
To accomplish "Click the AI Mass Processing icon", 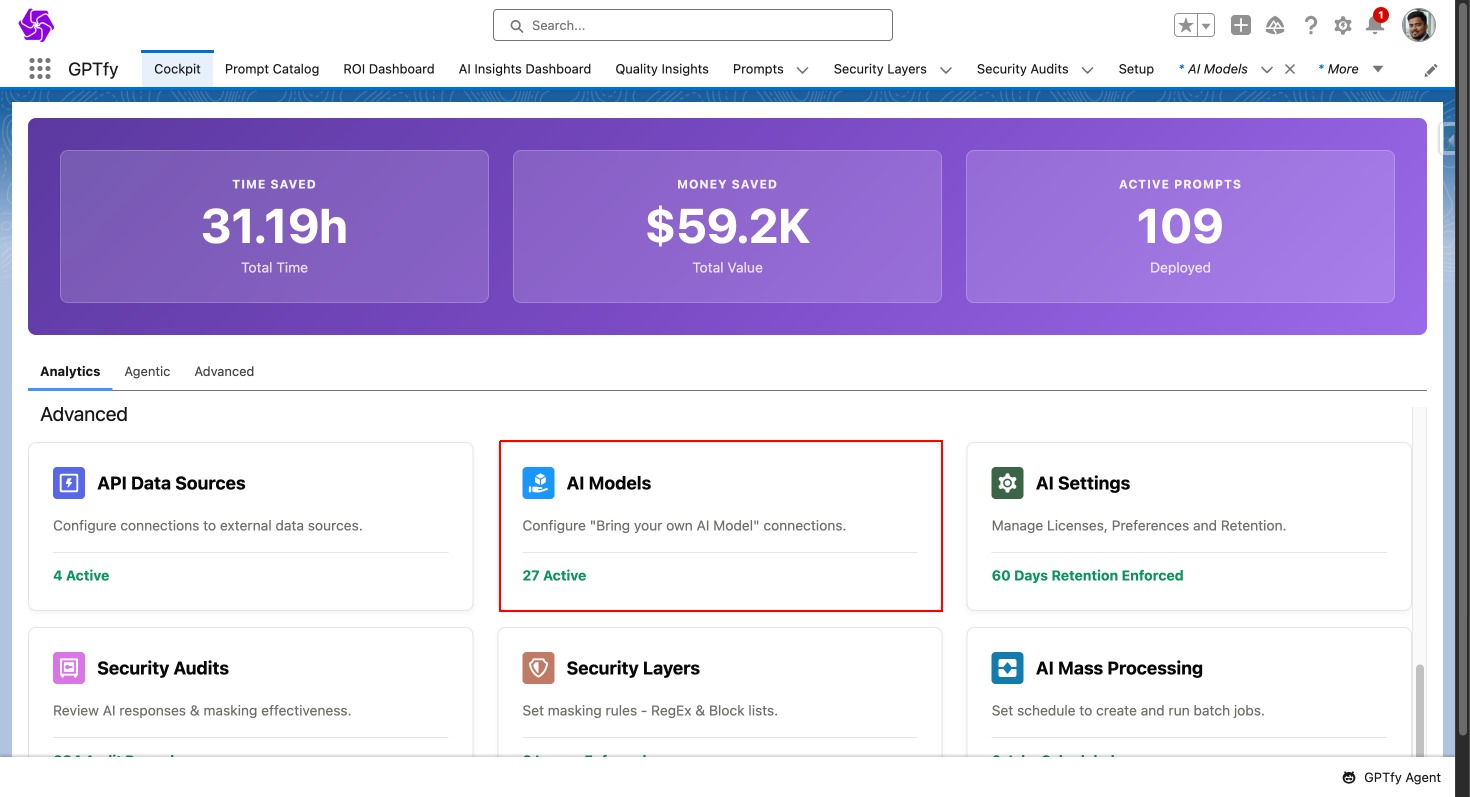I will point(1007,668).
